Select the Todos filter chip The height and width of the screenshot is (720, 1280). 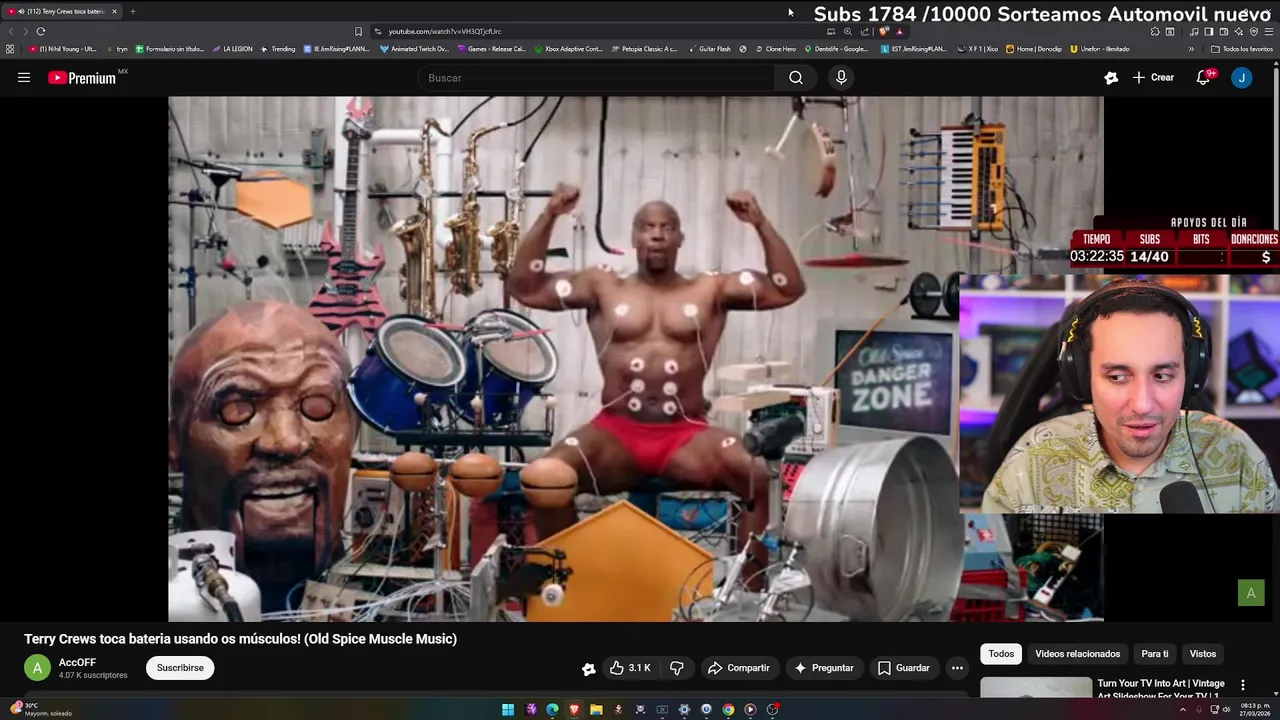click(1001, 654)
